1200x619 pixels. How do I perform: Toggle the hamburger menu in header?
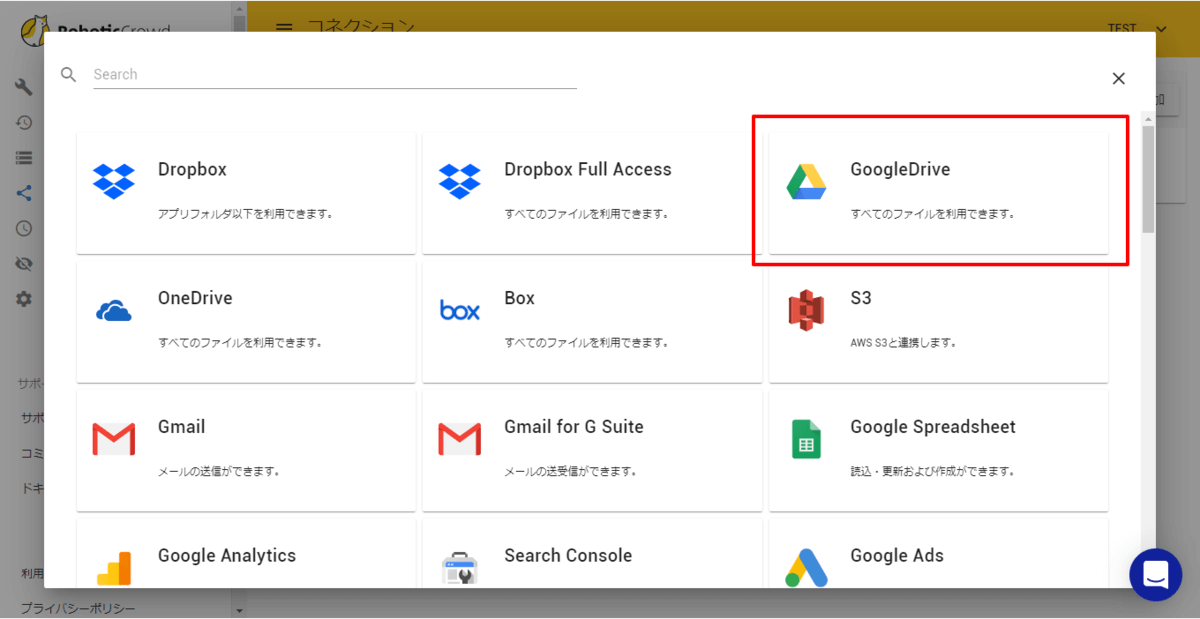pos(284,28)
